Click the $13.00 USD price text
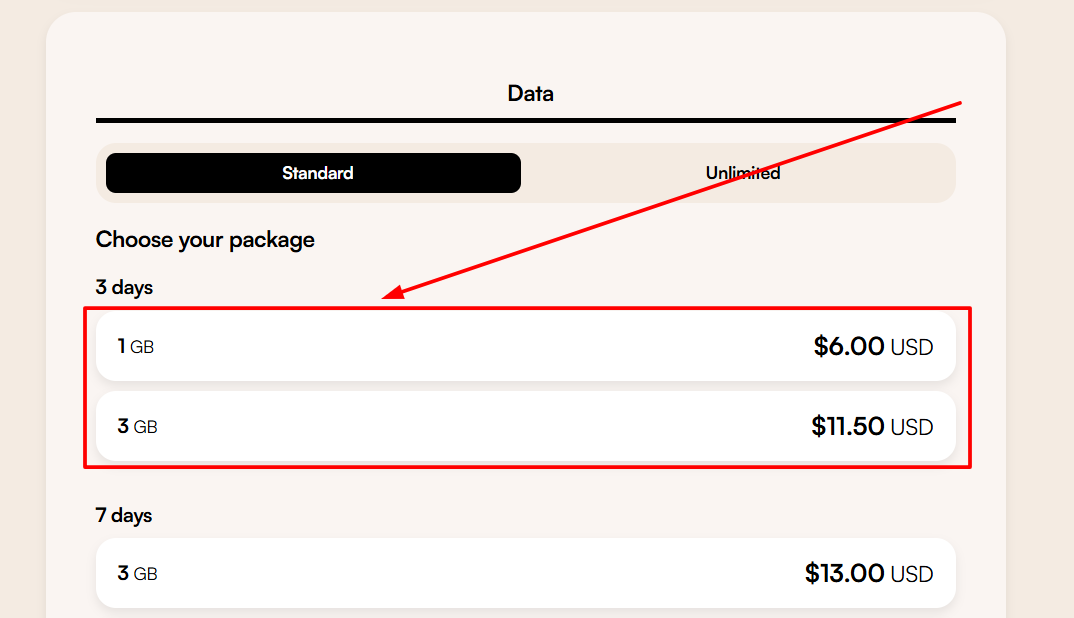 [x=868, y=573]
